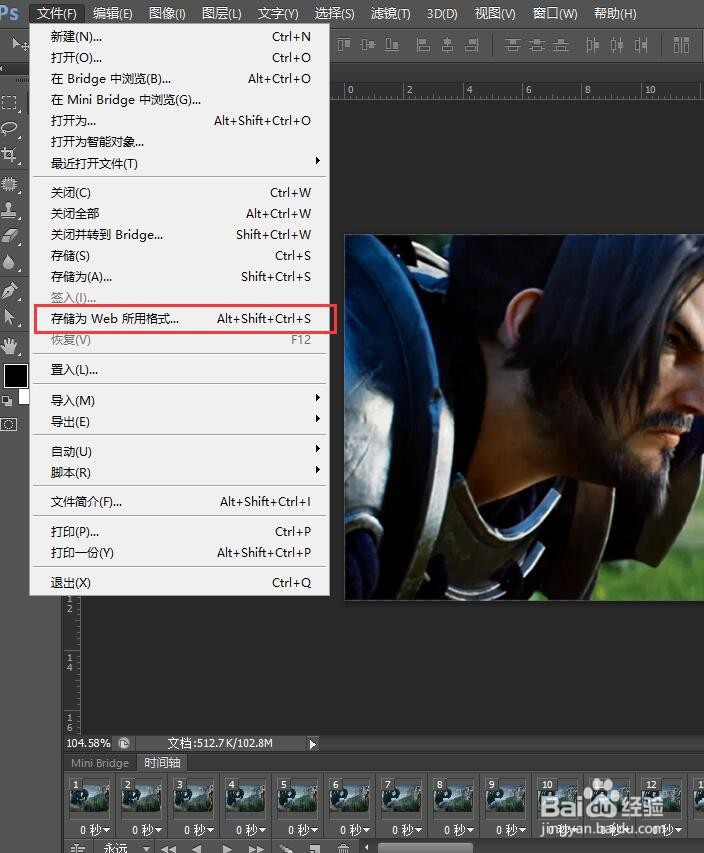704x853 pixels.
Task: Click the black foreground color swatch
Action: (x=15, y=376)
